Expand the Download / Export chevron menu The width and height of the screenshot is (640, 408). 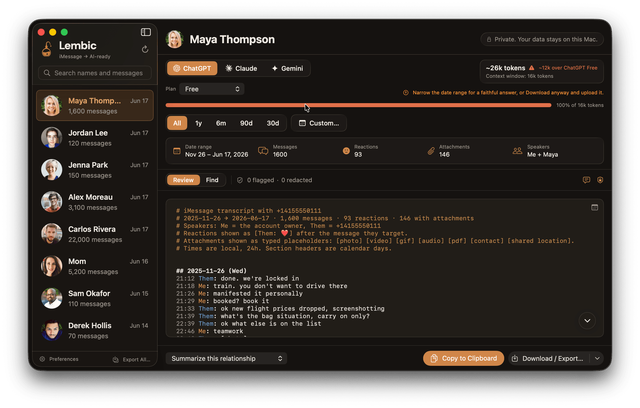click(x=597, y=359)
